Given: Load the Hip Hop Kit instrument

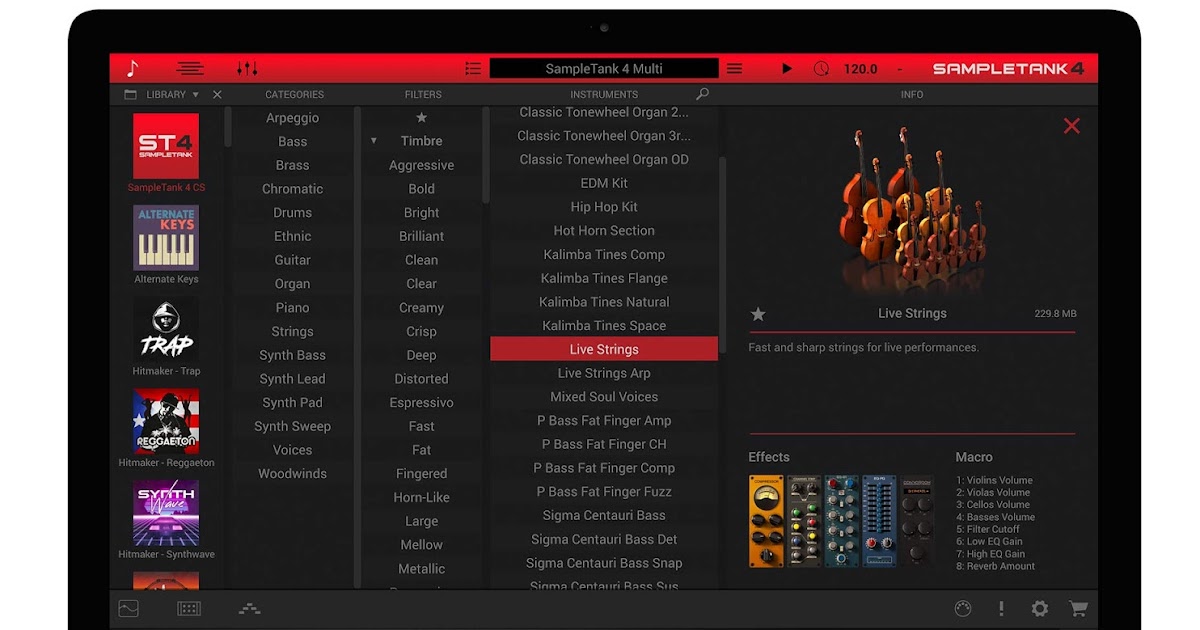Looking at the screenshot, I should click(604, 207).
